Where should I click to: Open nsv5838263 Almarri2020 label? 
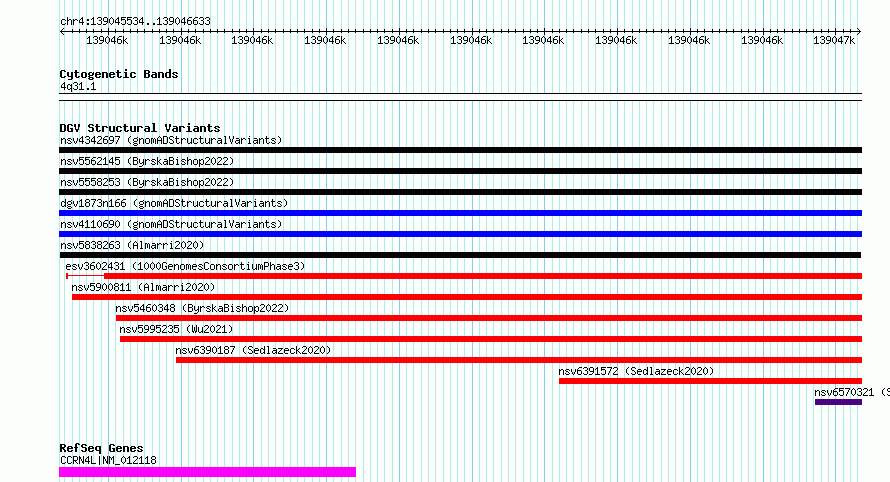click(132, 245)
